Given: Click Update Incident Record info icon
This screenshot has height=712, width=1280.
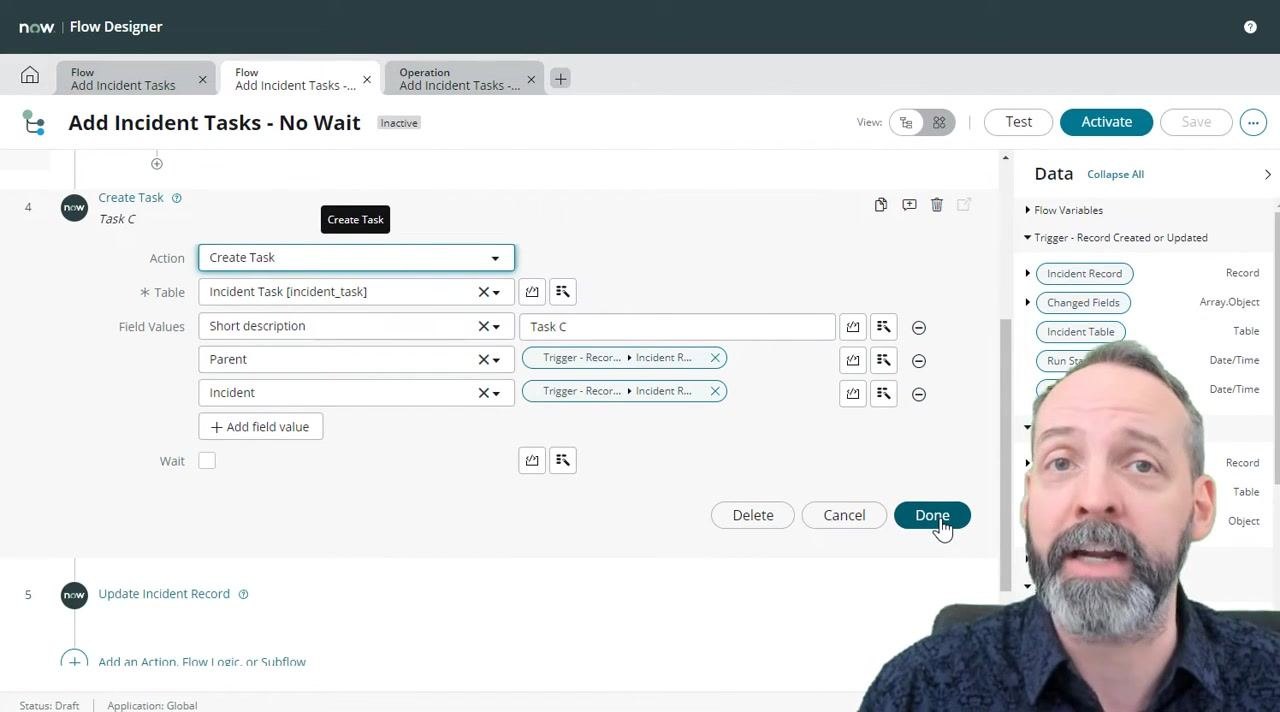Looking at the screenshot, I should (x=243, y=594).
